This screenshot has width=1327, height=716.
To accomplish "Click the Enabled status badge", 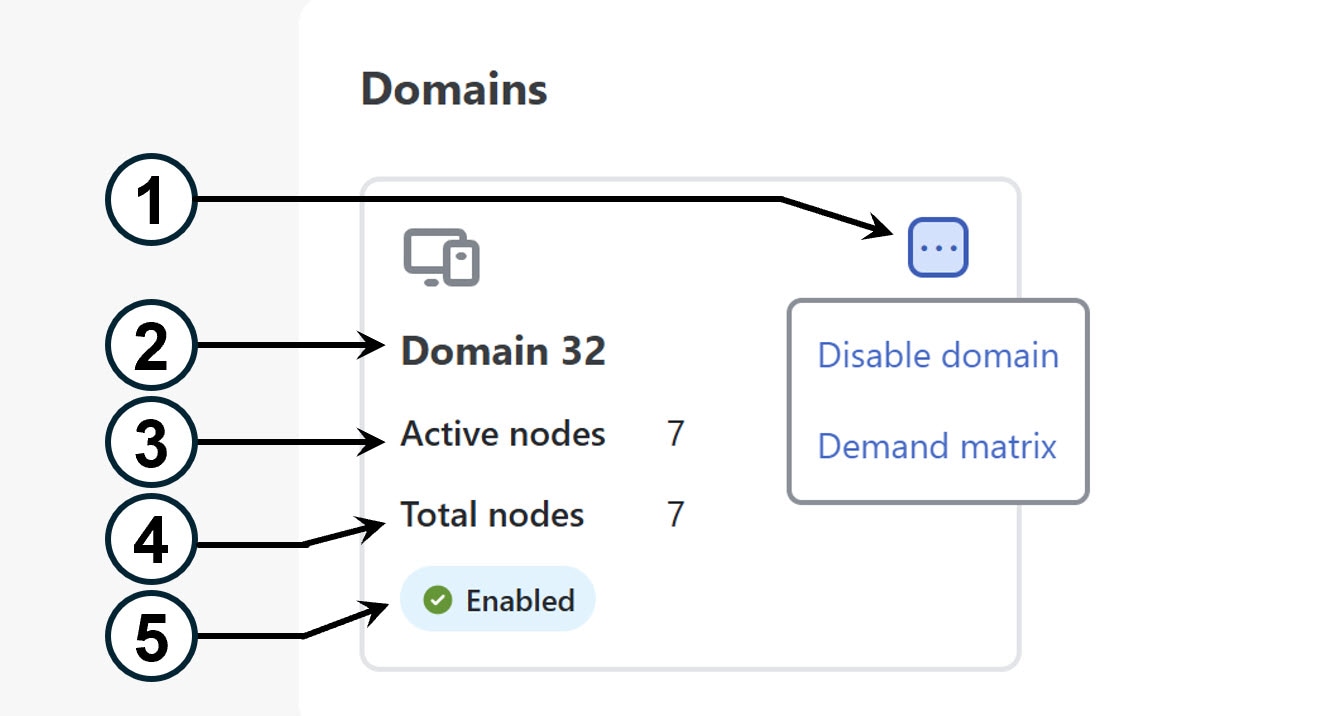I will point(498,599).
